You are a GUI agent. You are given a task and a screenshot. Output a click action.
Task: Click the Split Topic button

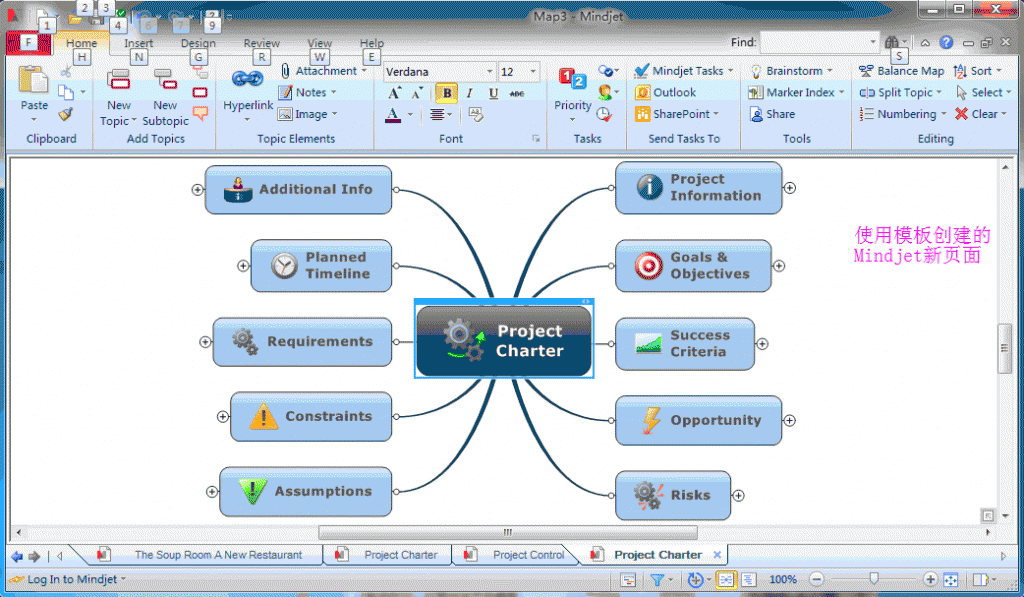[x=901, y=92]
